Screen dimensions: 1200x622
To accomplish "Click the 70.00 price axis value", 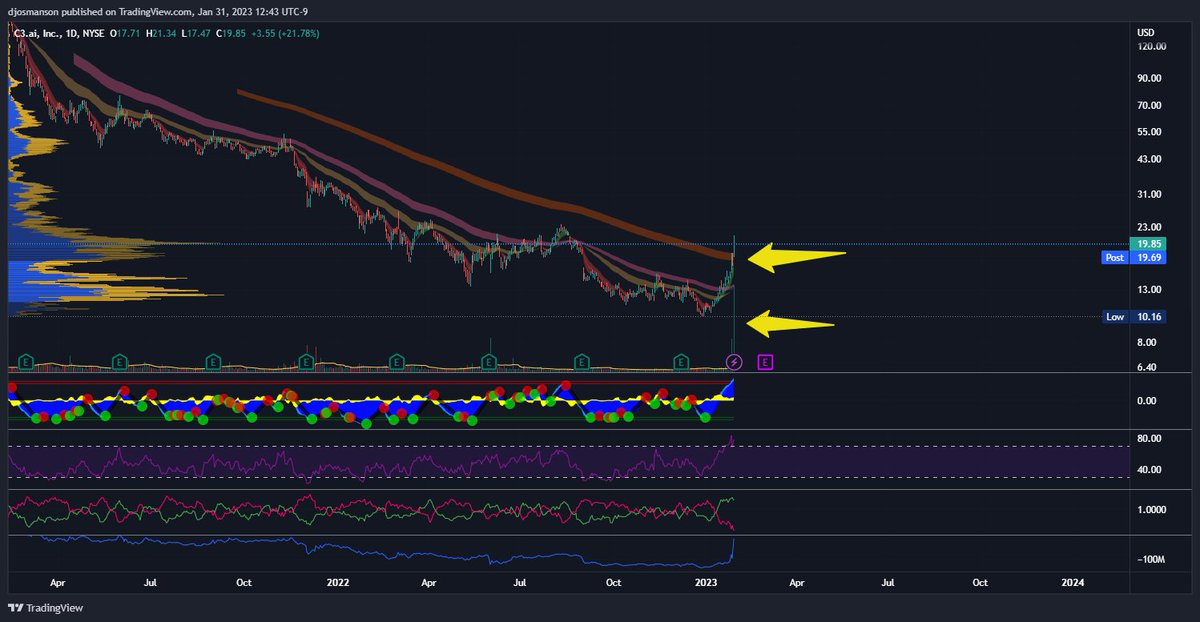I will coord(1149,105).
